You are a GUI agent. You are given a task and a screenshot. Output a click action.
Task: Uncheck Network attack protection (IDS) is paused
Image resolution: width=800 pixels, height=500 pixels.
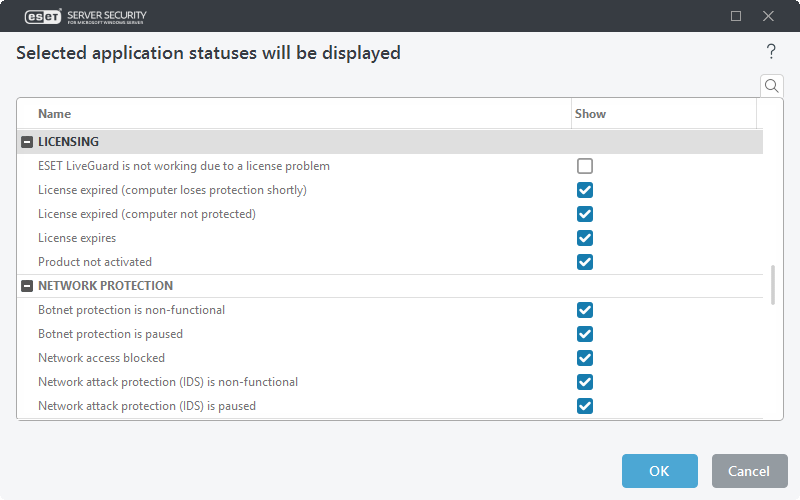585,406
